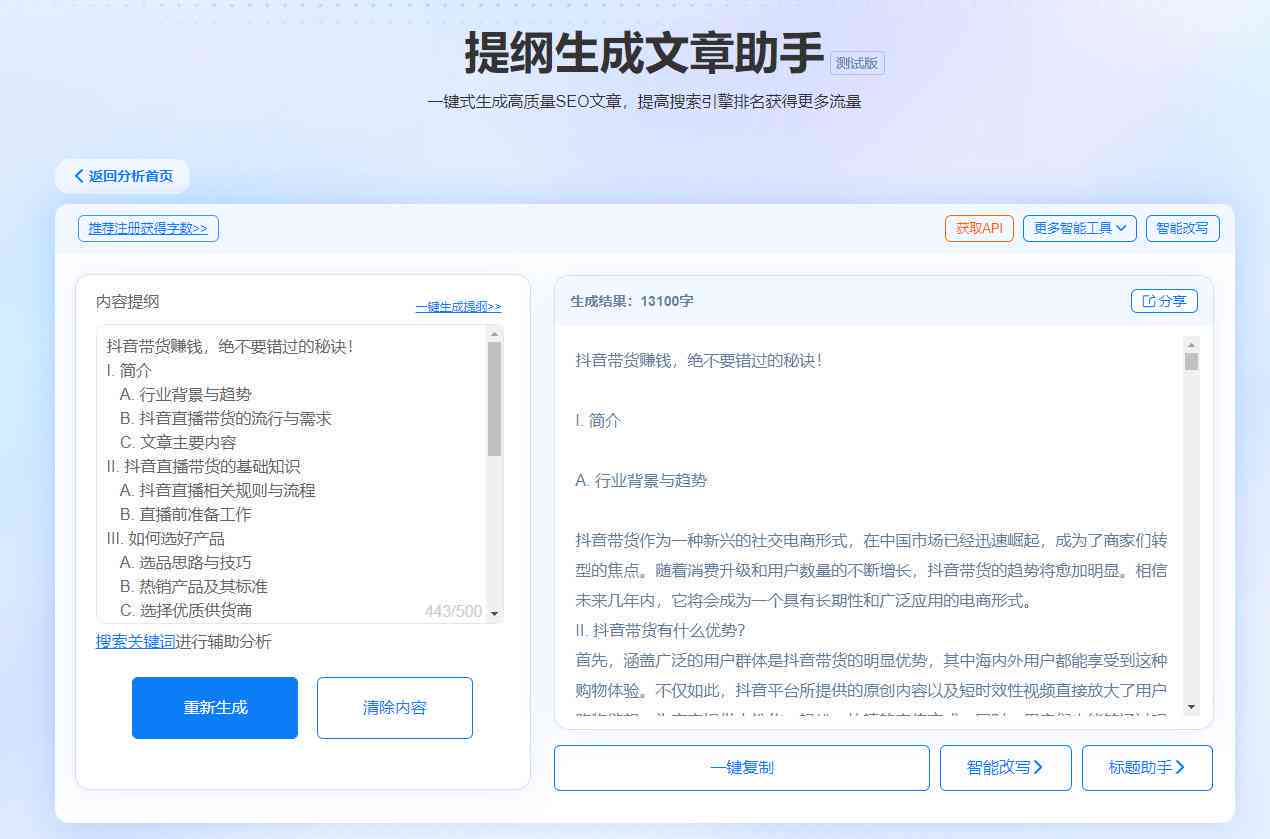1270x839 pixels.
Task: Click the result panel scroll-down arrow
Action: coord(1191,707)
